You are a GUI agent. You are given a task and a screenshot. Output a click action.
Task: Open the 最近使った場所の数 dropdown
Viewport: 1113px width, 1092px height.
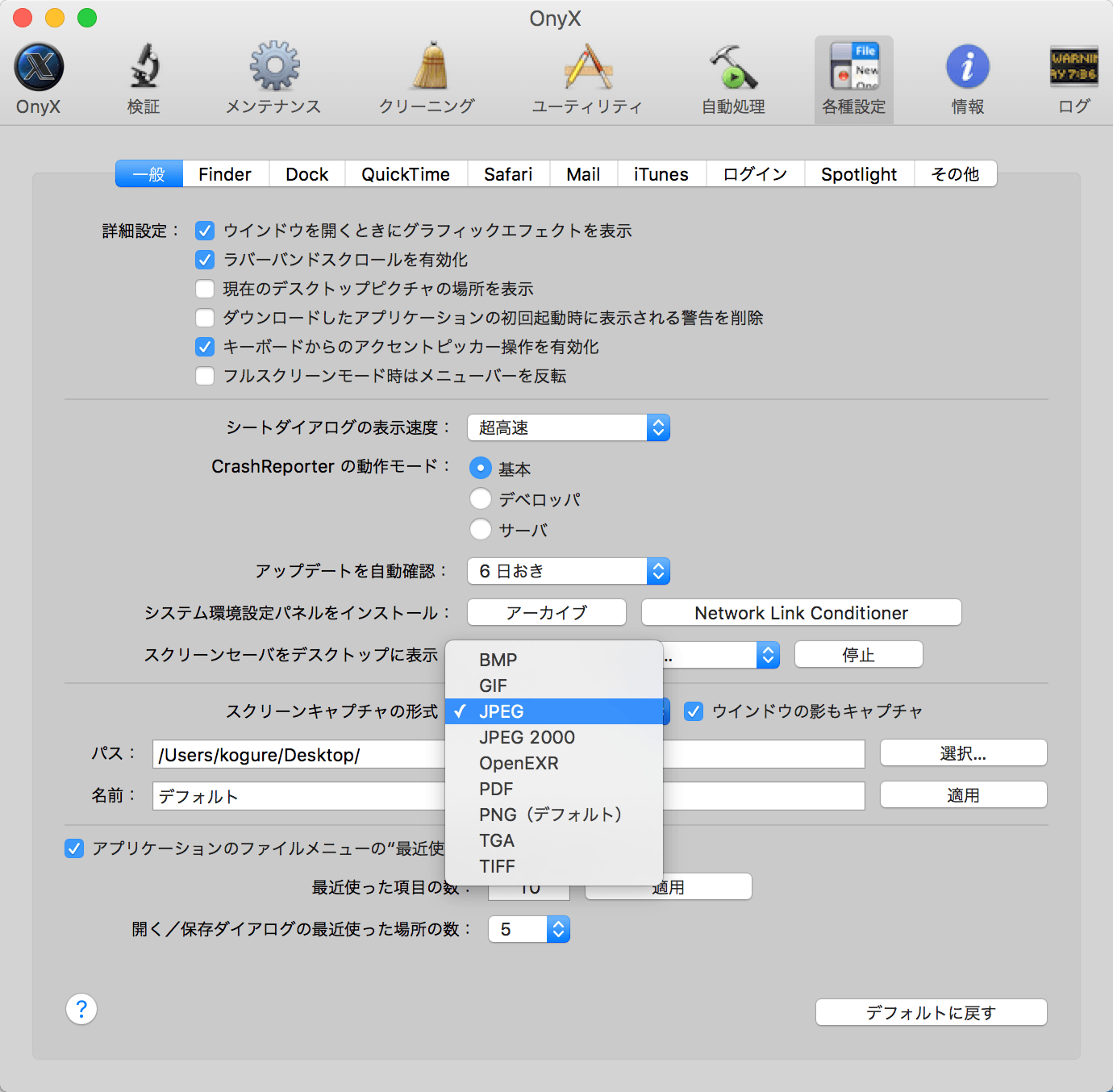point(529,929)
